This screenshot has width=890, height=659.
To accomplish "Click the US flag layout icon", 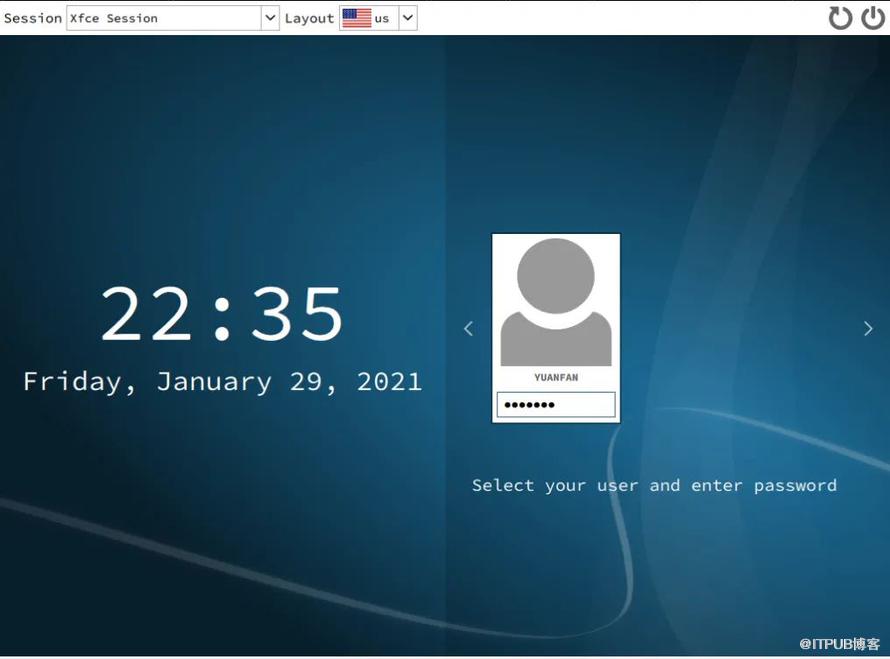I will [357, 18].
